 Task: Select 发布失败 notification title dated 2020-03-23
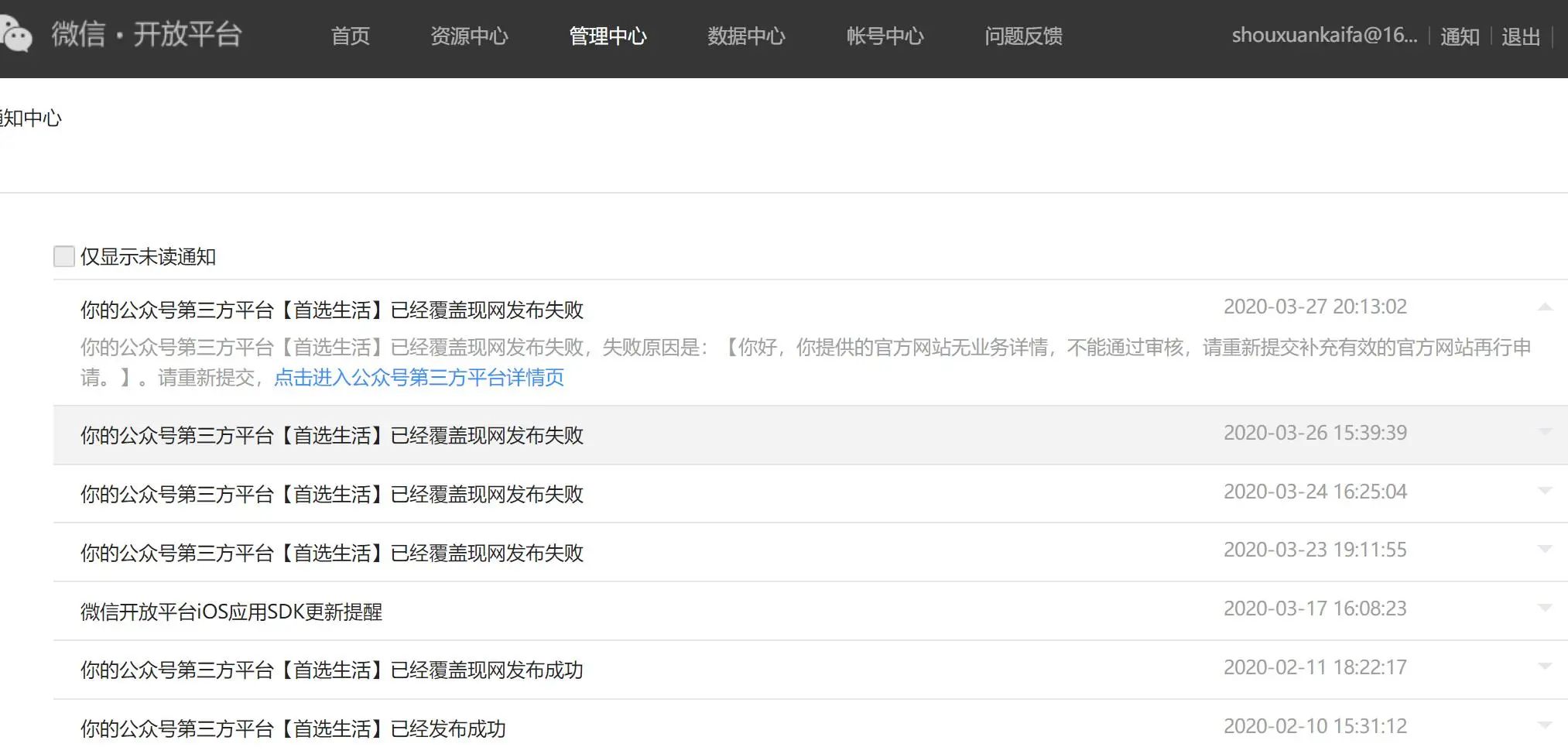(x=332, y=553)
